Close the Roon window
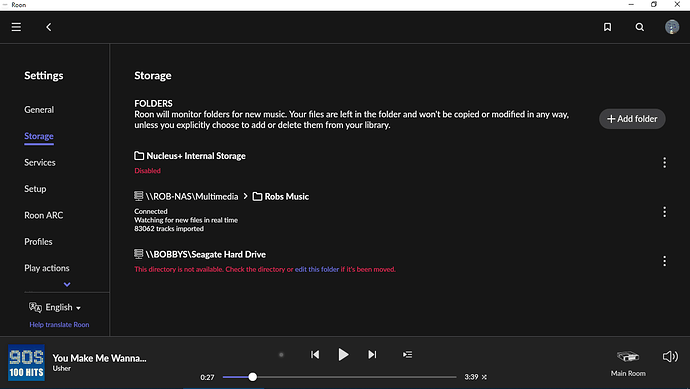 pyautogui.click(x=677, y=4)
